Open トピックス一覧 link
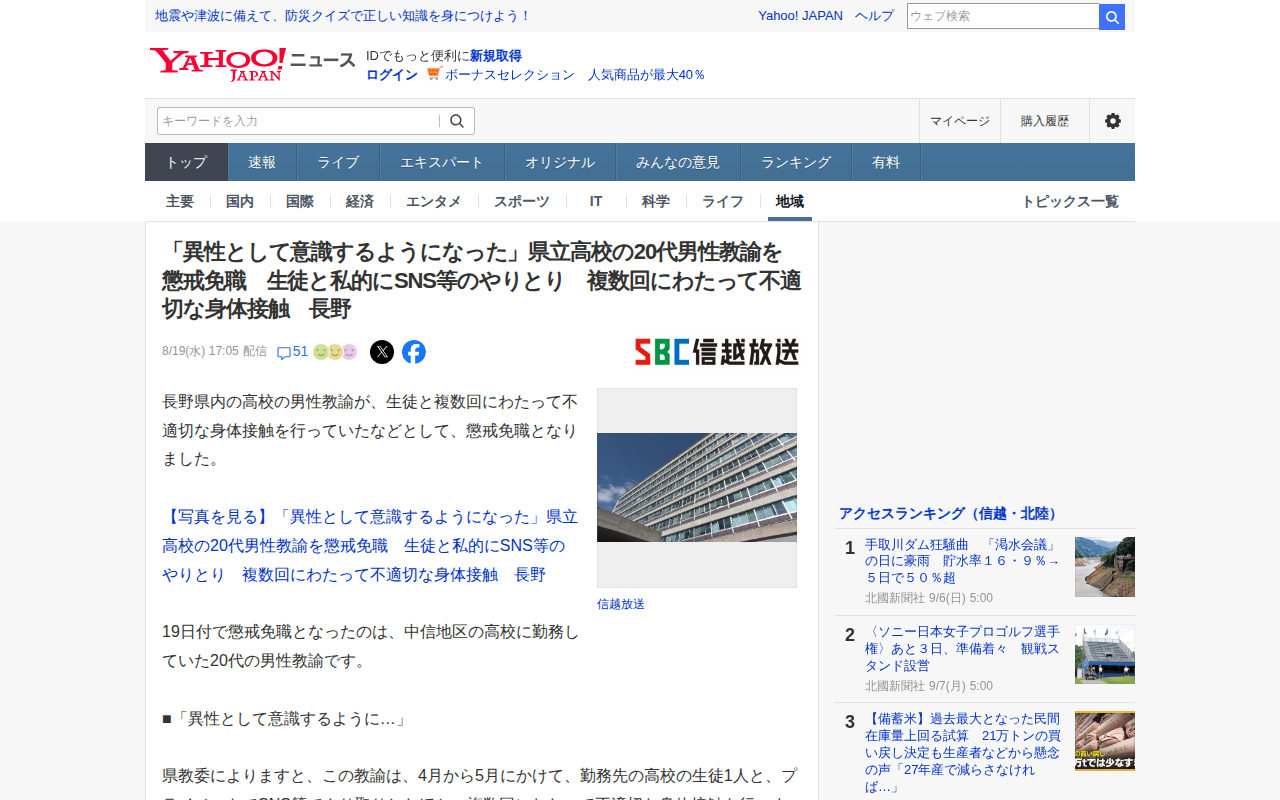The image size is (1280, 800). pyautogui.click(x=1070, y=201)
